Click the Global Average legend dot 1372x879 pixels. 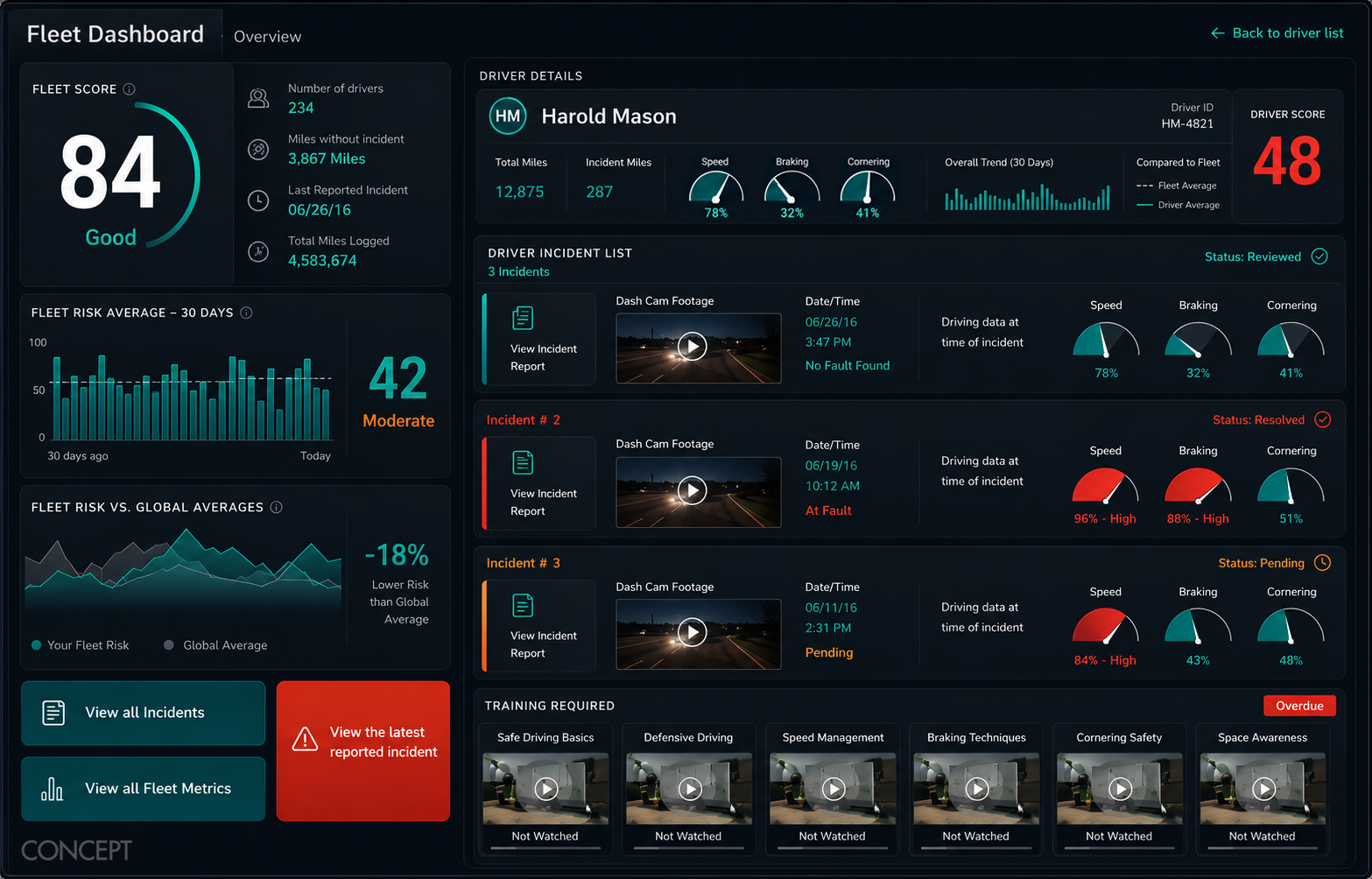pyautogui.click(x=169, y=645)
